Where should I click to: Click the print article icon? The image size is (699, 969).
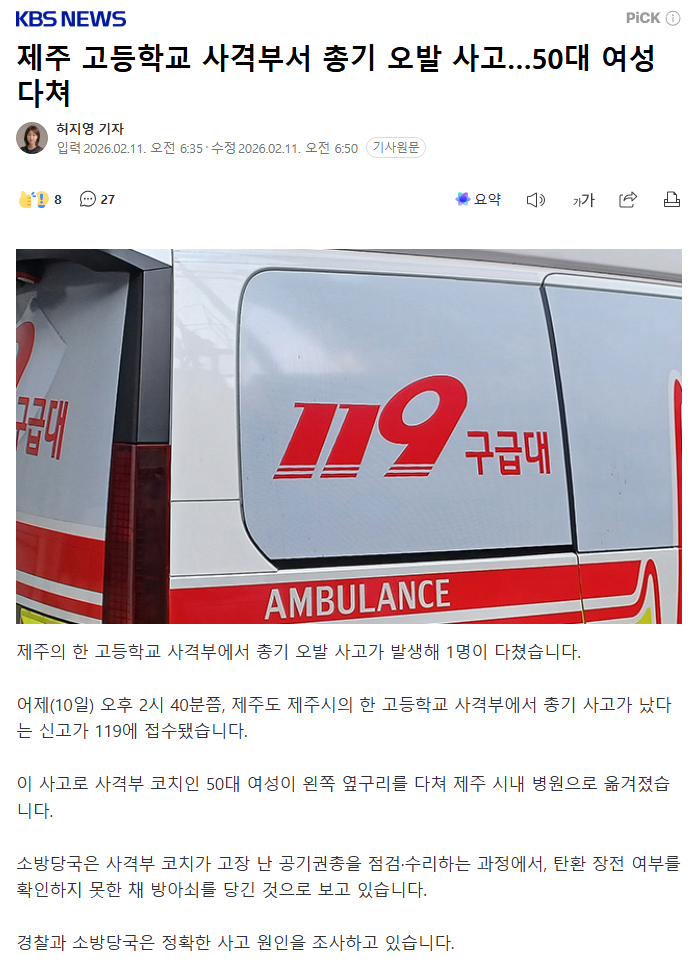(x=672, y=200)
